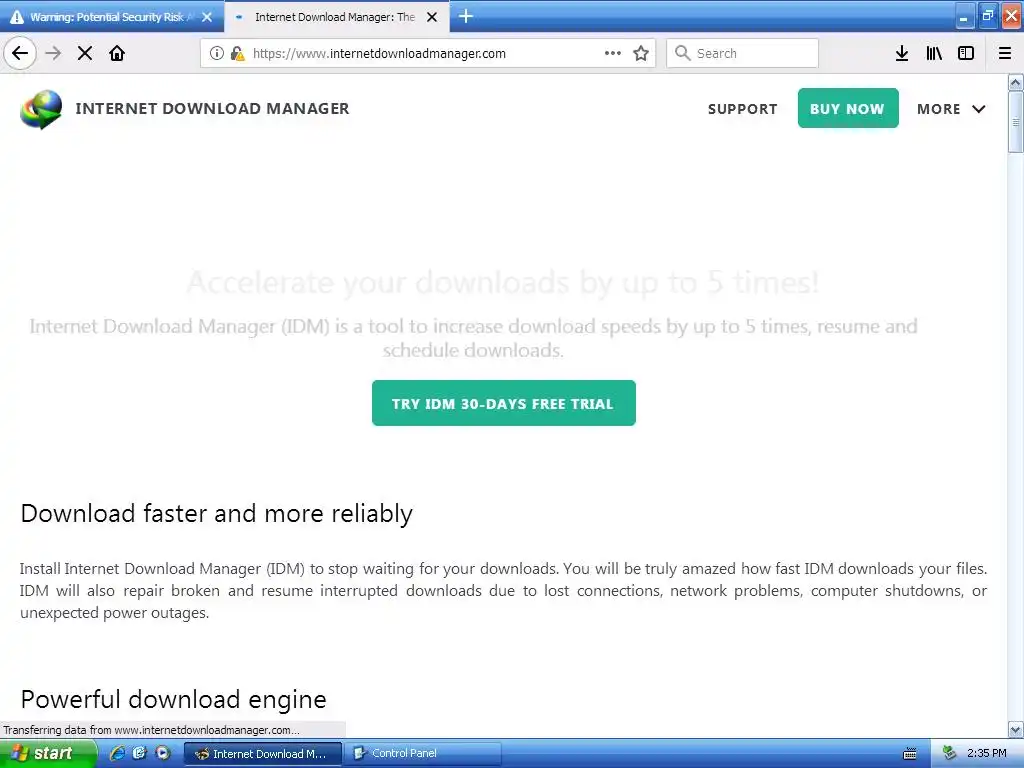Click the Search input field
Viewport: 1024px width, 768px height.
click(742, 53)
